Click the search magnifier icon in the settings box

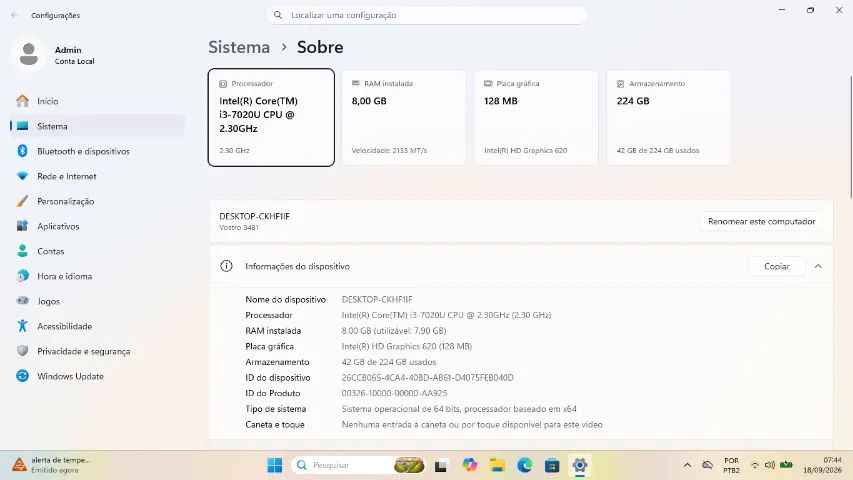pyautogui.click(x=278, y=15)
